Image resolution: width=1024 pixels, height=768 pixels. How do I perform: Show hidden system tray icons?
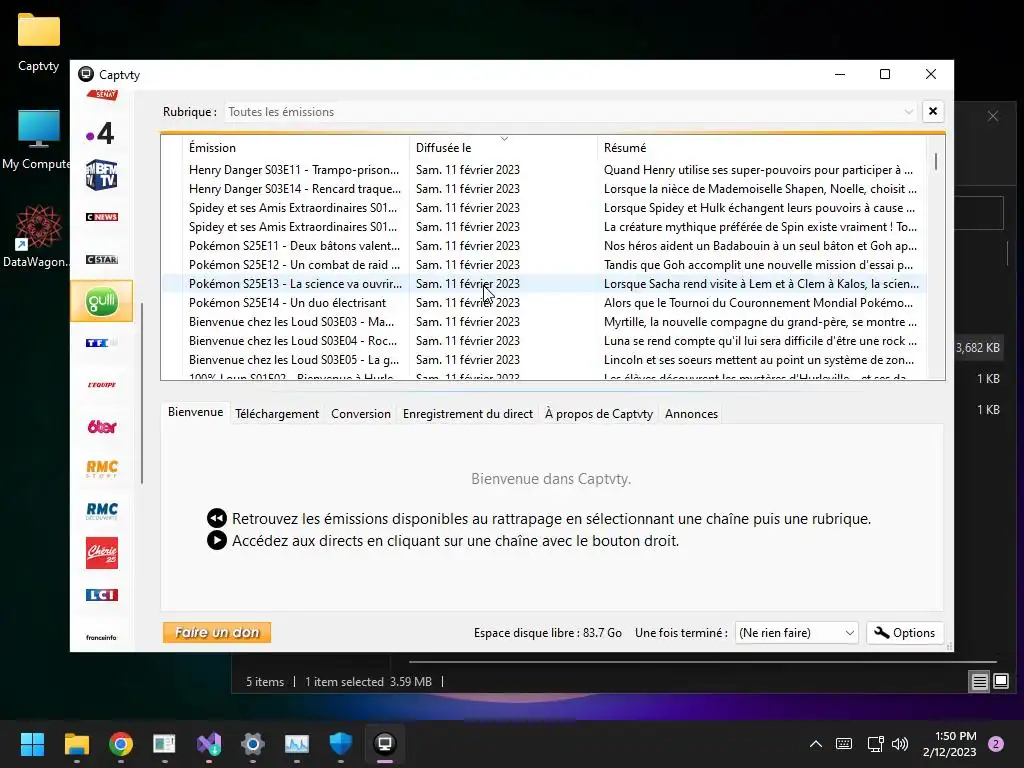tap(816, 744)
